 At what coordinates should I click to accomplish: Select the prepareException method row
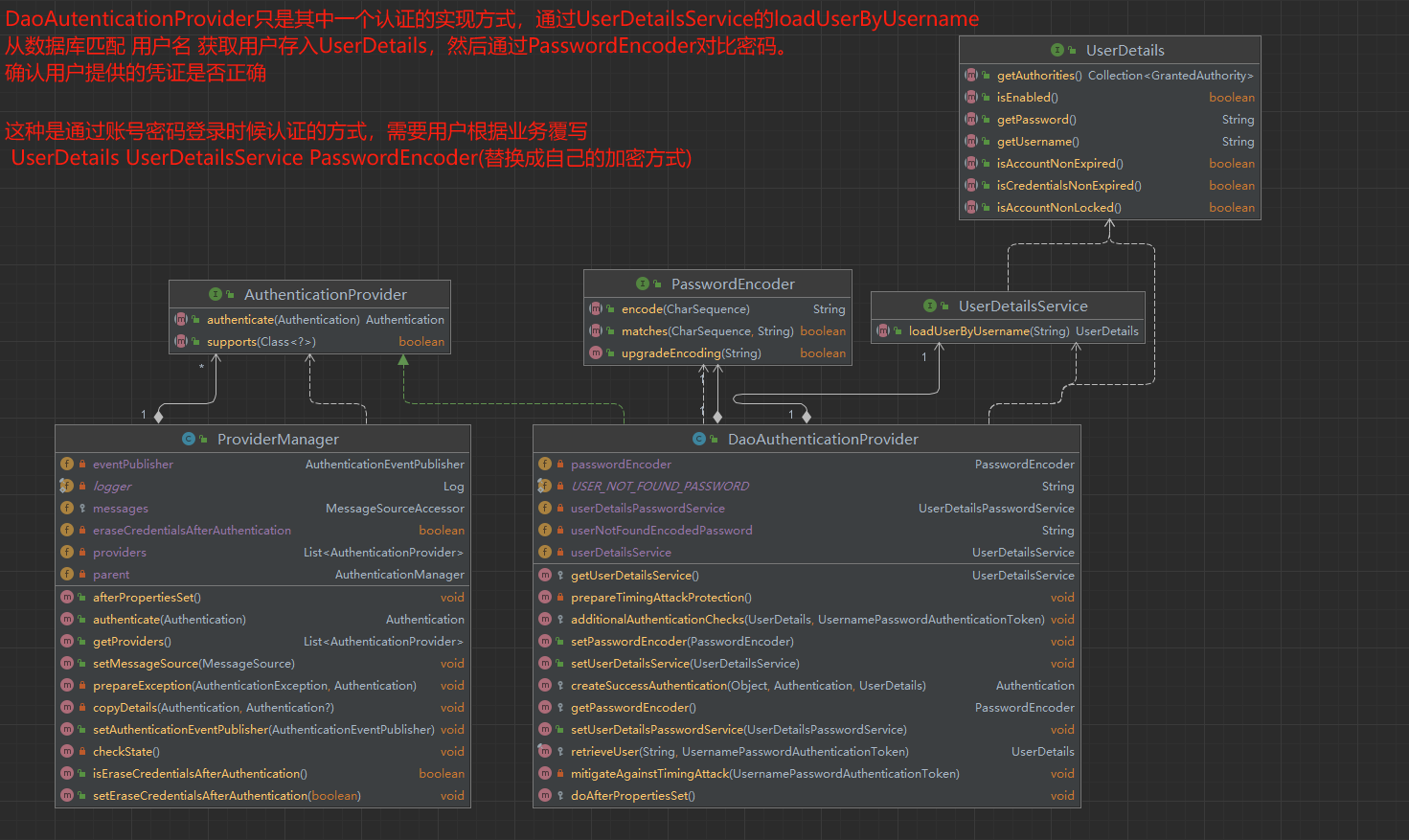pyautogui.click(x=262, y=685)
